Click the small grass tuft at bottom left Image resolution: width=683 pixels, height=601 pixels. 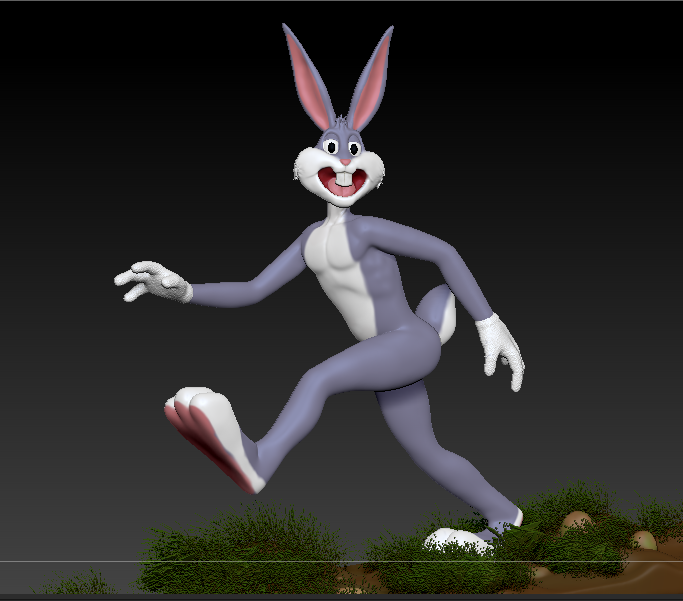(82, 584)
